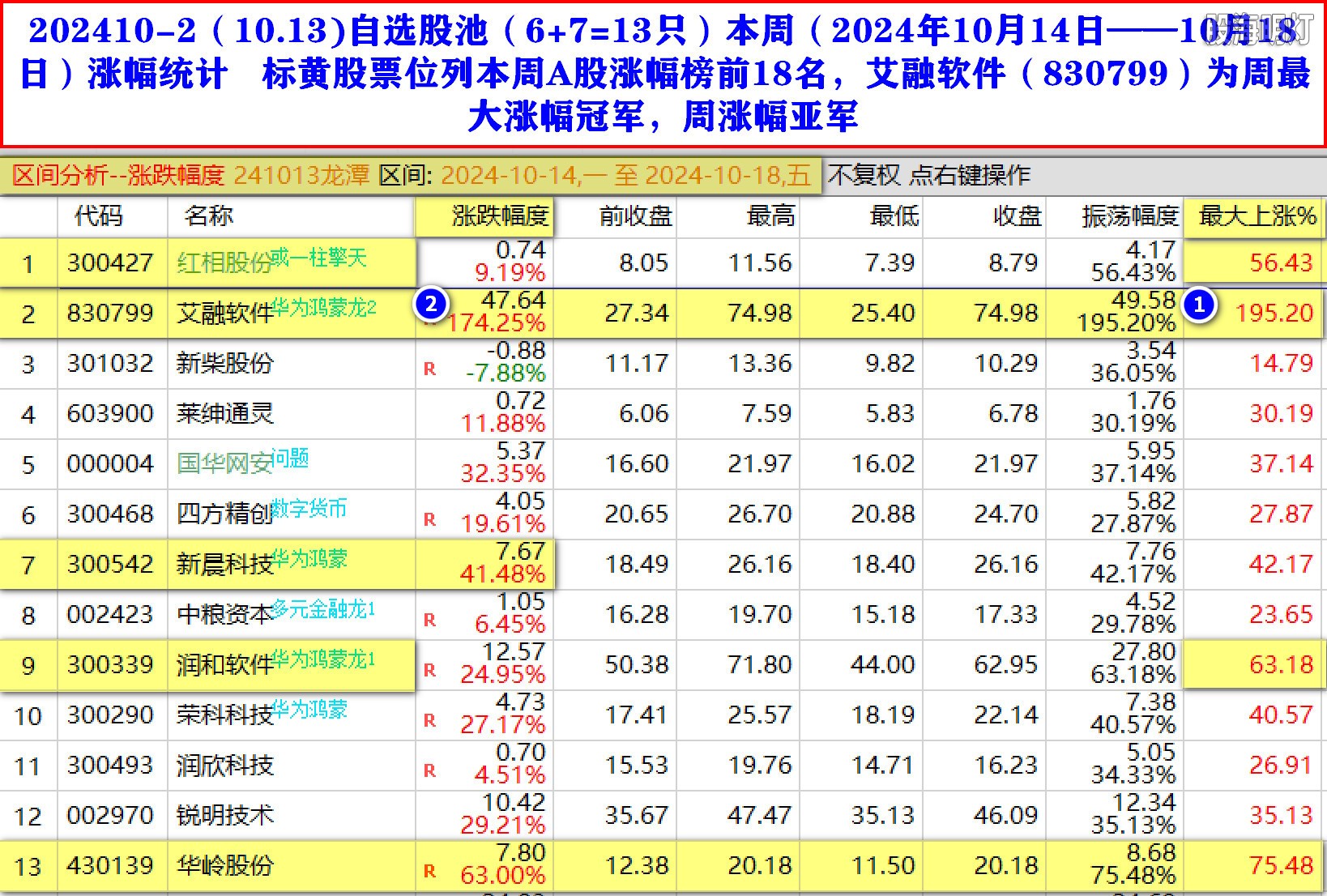Click the date range 2024-10-14 至 2024-10-18
1327x896 pixels.
[x=625, y=175]
